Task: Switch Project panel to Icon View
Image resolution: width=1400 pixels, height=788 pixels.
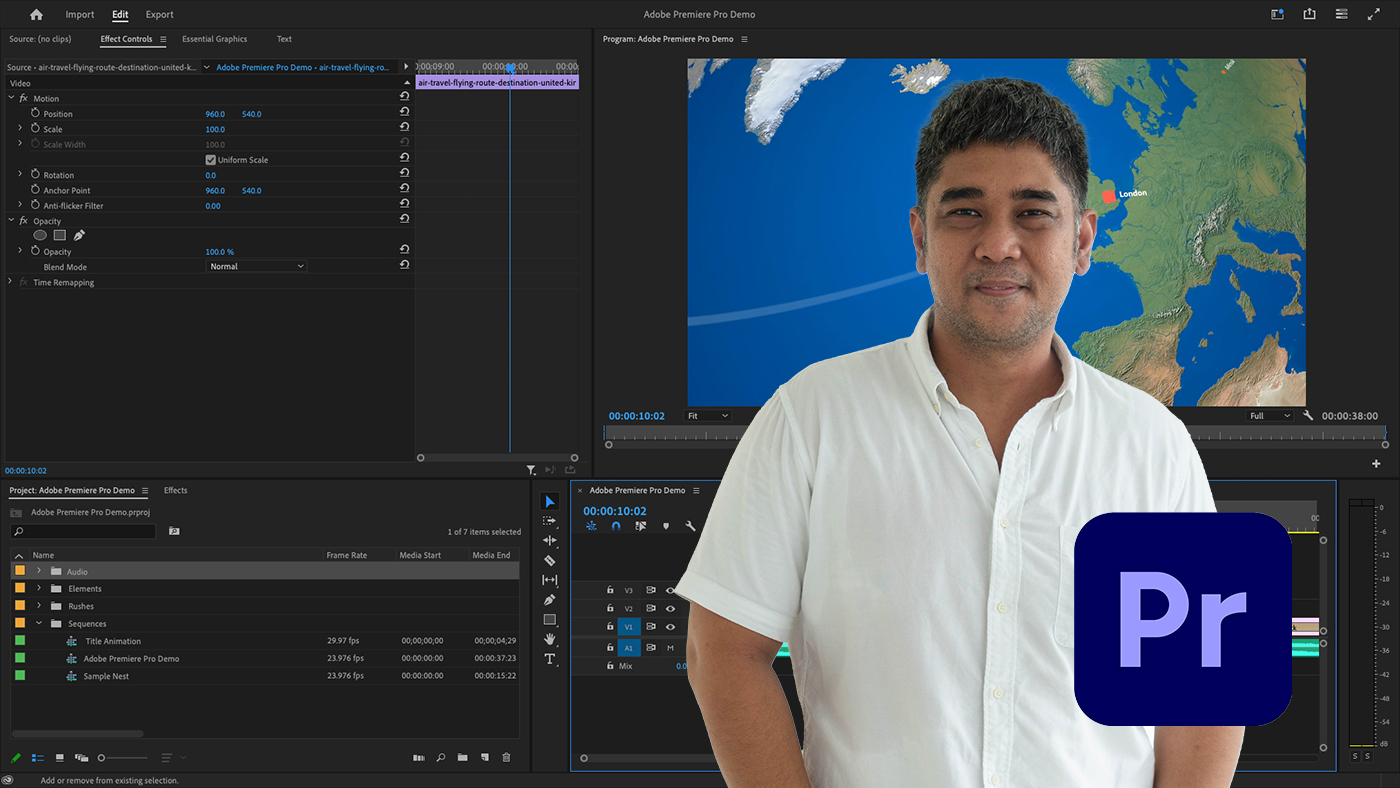Action: click(x=60, y=758)
